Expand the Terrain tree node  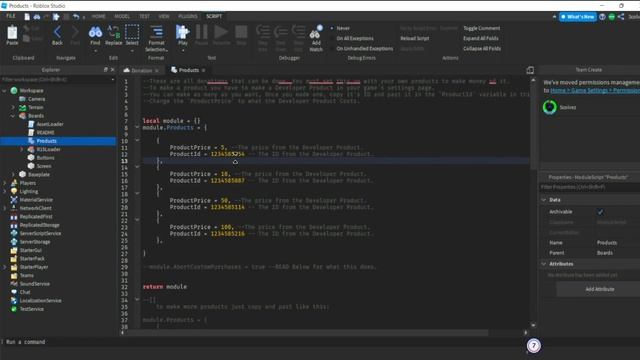[13, 107]
